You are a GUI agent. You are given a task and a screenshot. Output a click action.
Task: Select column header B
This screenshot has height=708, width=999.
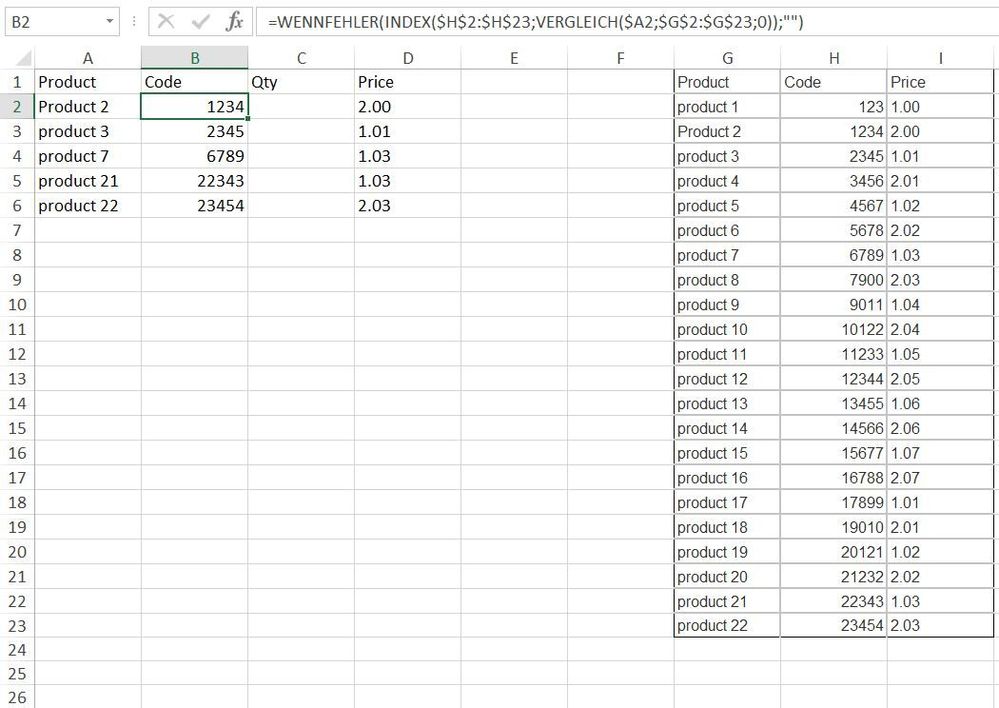pos(195,57)
